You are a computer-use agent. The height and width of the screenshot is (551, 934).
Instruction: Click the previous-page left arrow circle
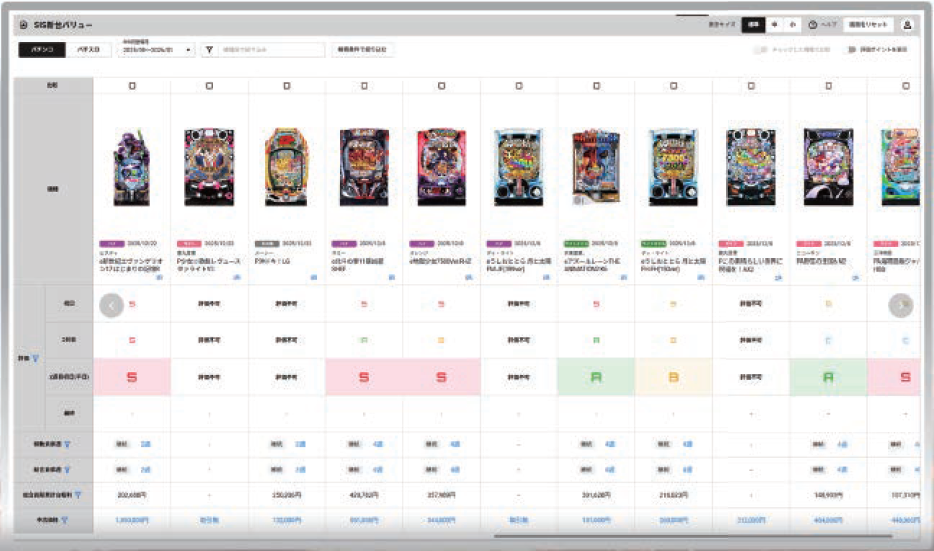pos(111,306)
